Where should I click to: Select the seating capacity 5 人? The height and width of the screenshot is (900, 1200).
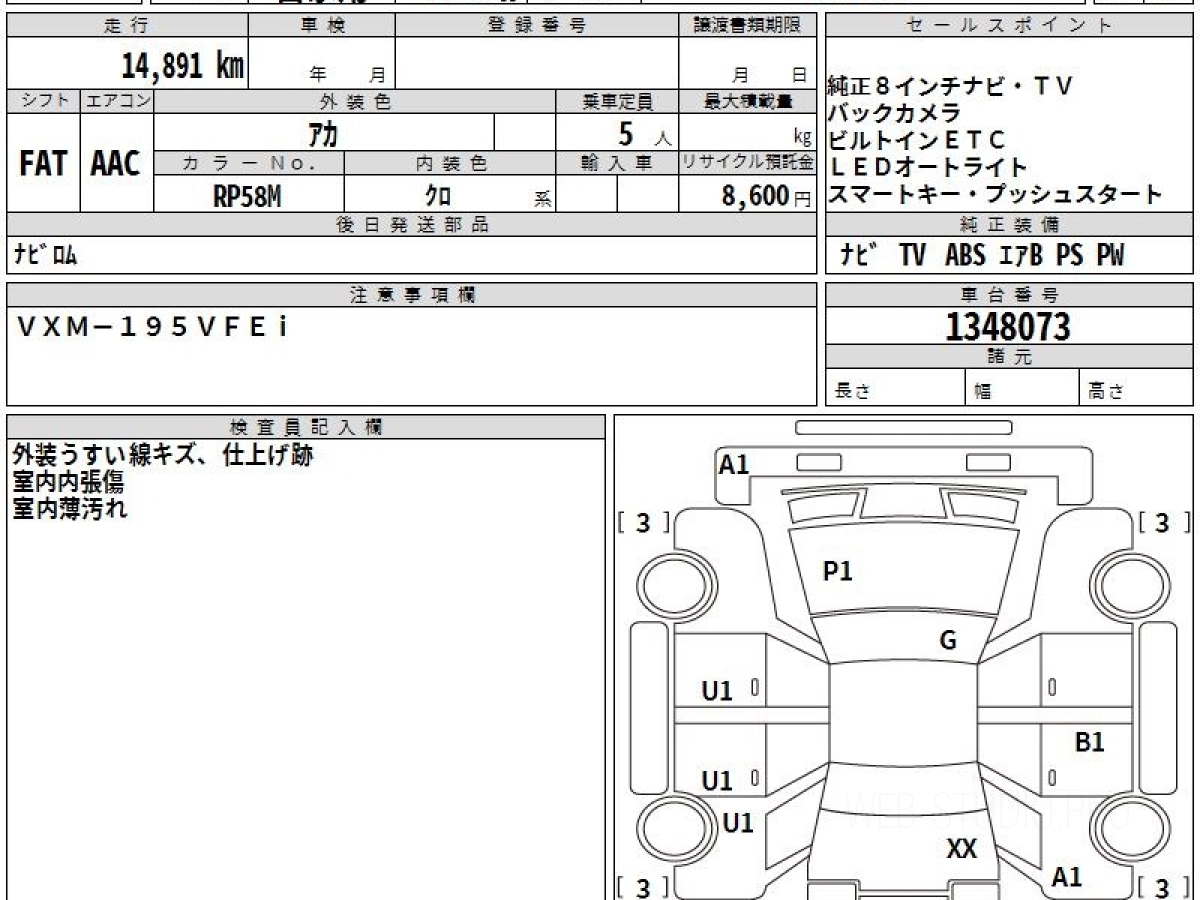[x=645, y=132]
